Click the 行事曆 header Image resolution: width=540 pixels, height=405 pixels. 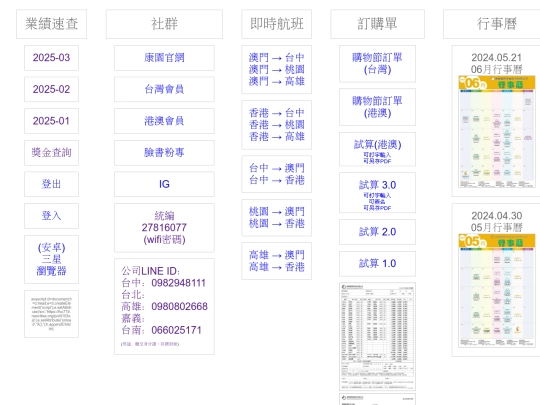pos(496,24)
